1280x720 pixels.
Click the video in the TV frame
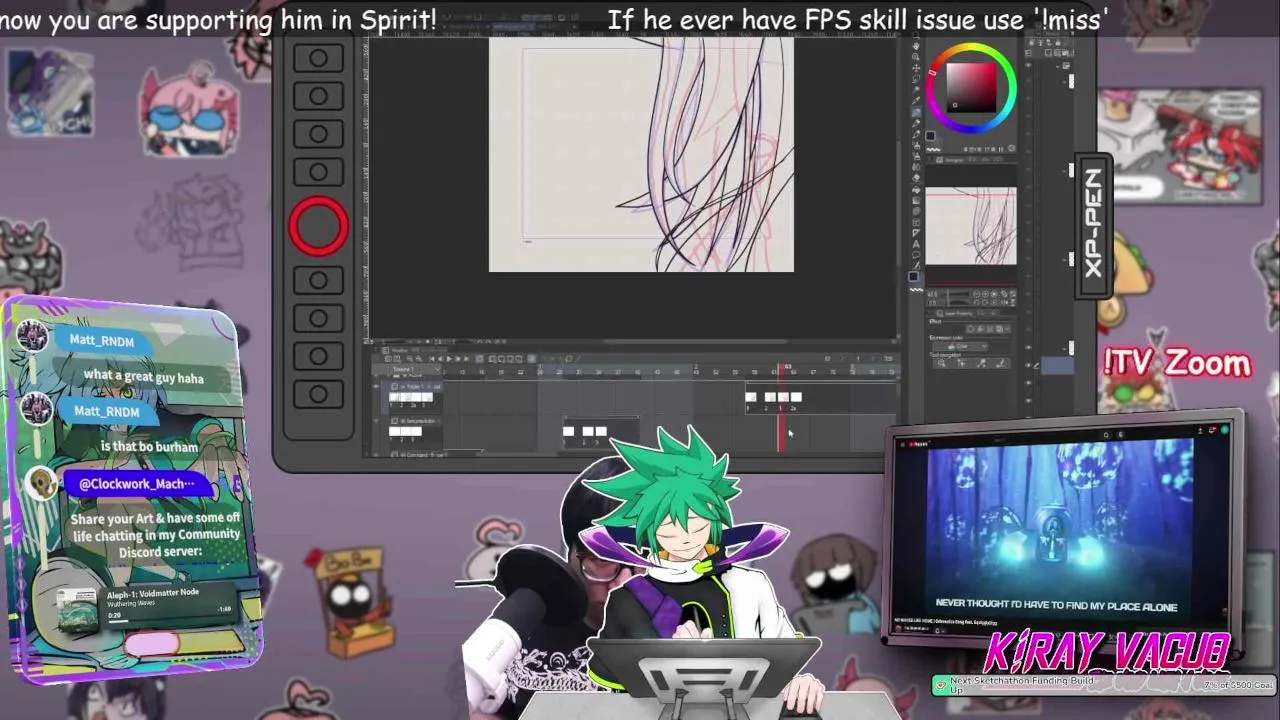coord(1062,530)
